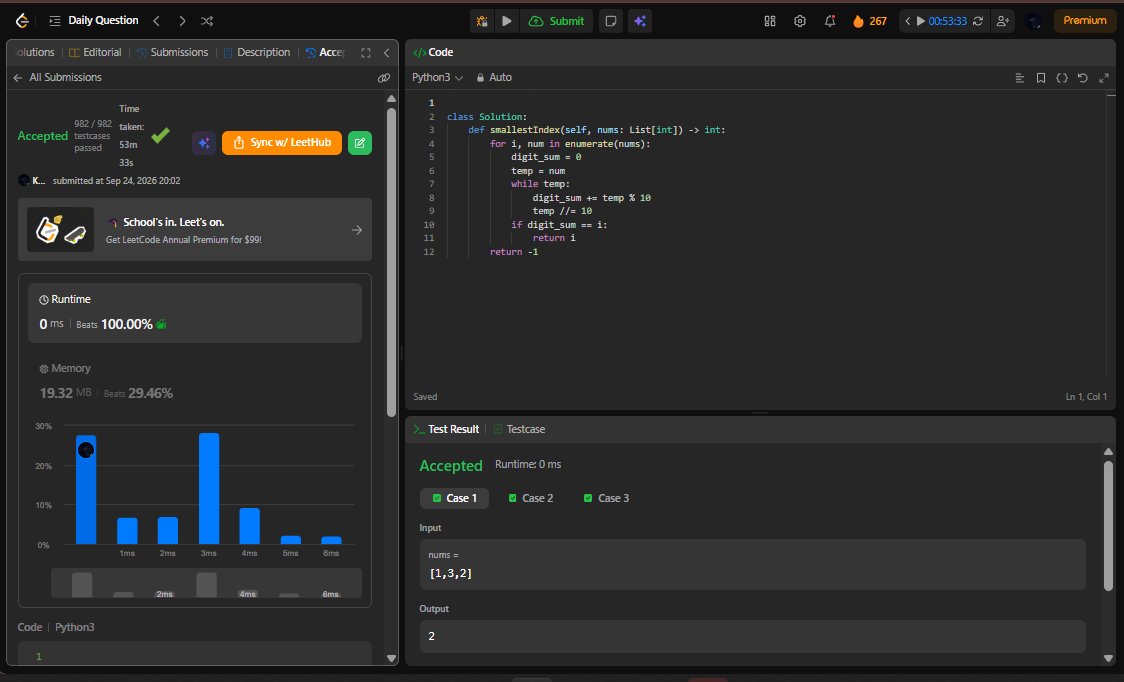The width and height of the screenshot is (1124, 682).
Task: Switch to the Description tab
Action: click(257, 52)
